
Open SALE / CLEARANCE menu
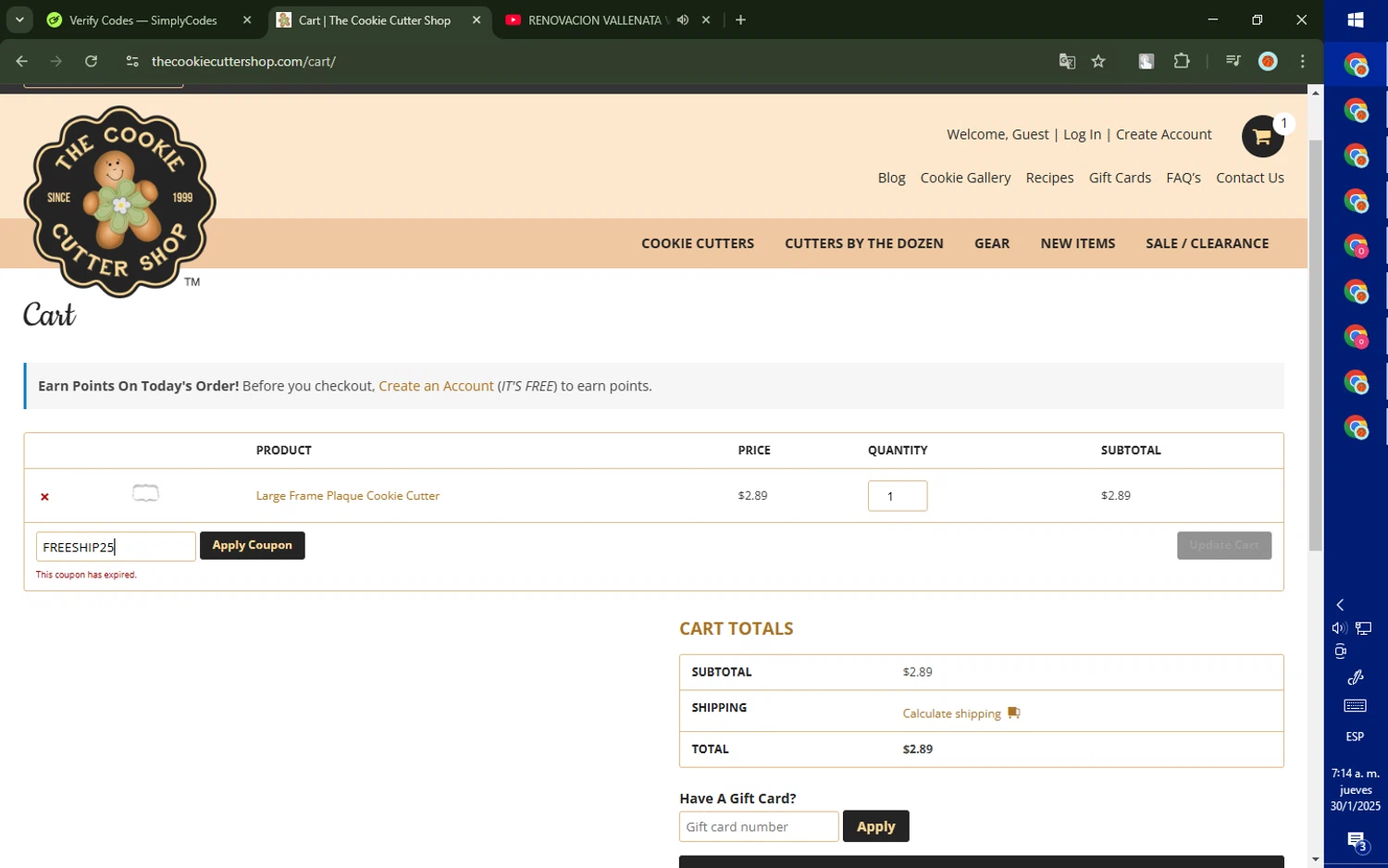point(1208,243)
